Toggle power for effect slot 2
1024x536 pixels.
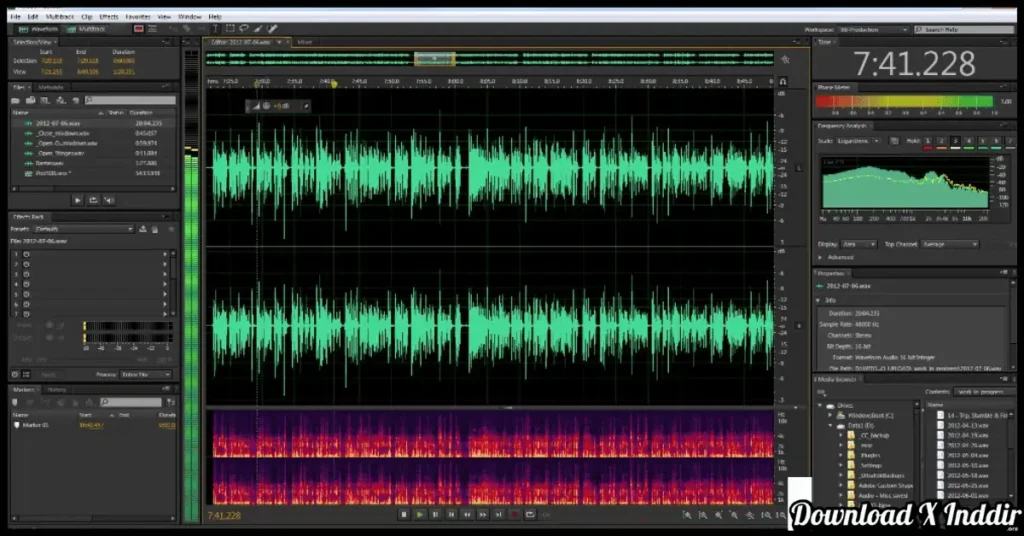(x=27, y=264)
